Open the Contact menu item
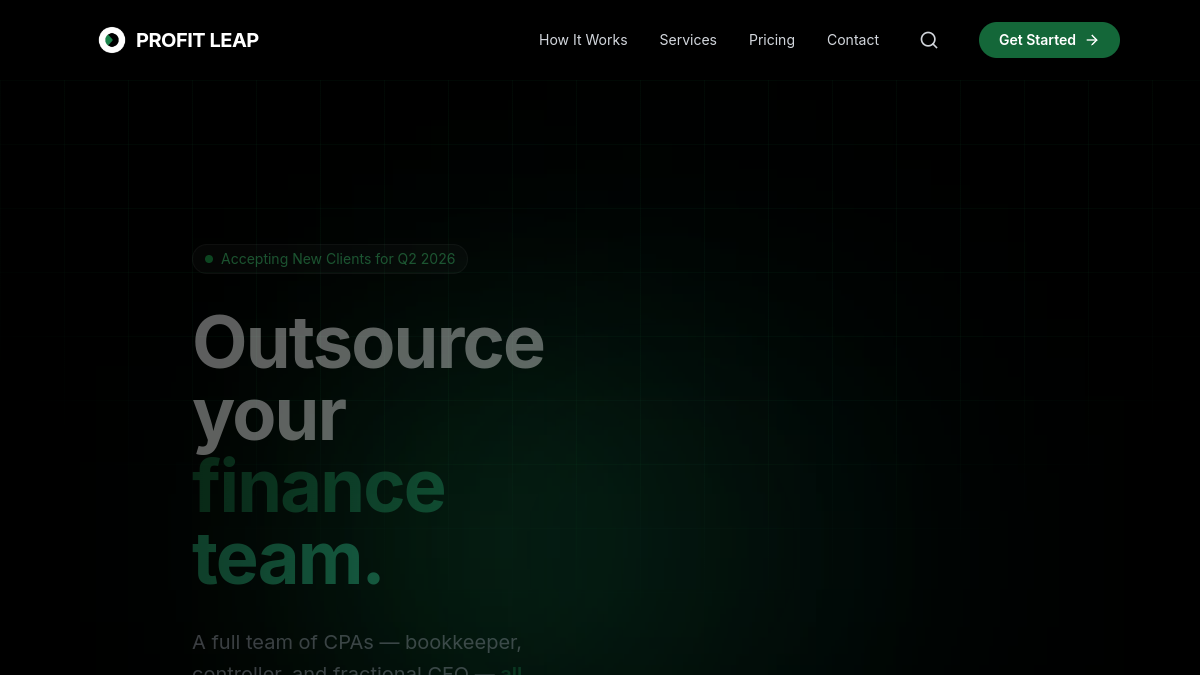Screen dimensions: 1200x675 tap(853, 40)
